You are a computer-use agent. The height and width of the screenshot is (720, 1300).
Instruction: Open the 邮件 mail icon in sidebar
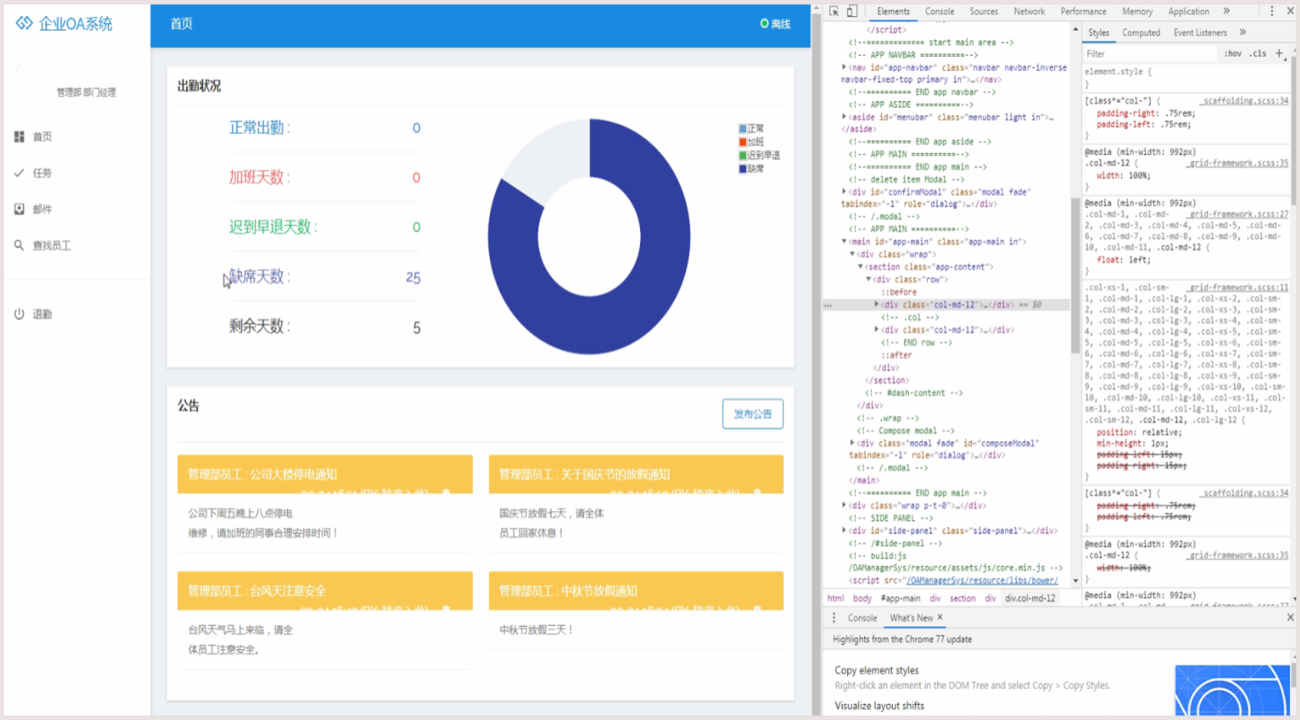point(19,209)
